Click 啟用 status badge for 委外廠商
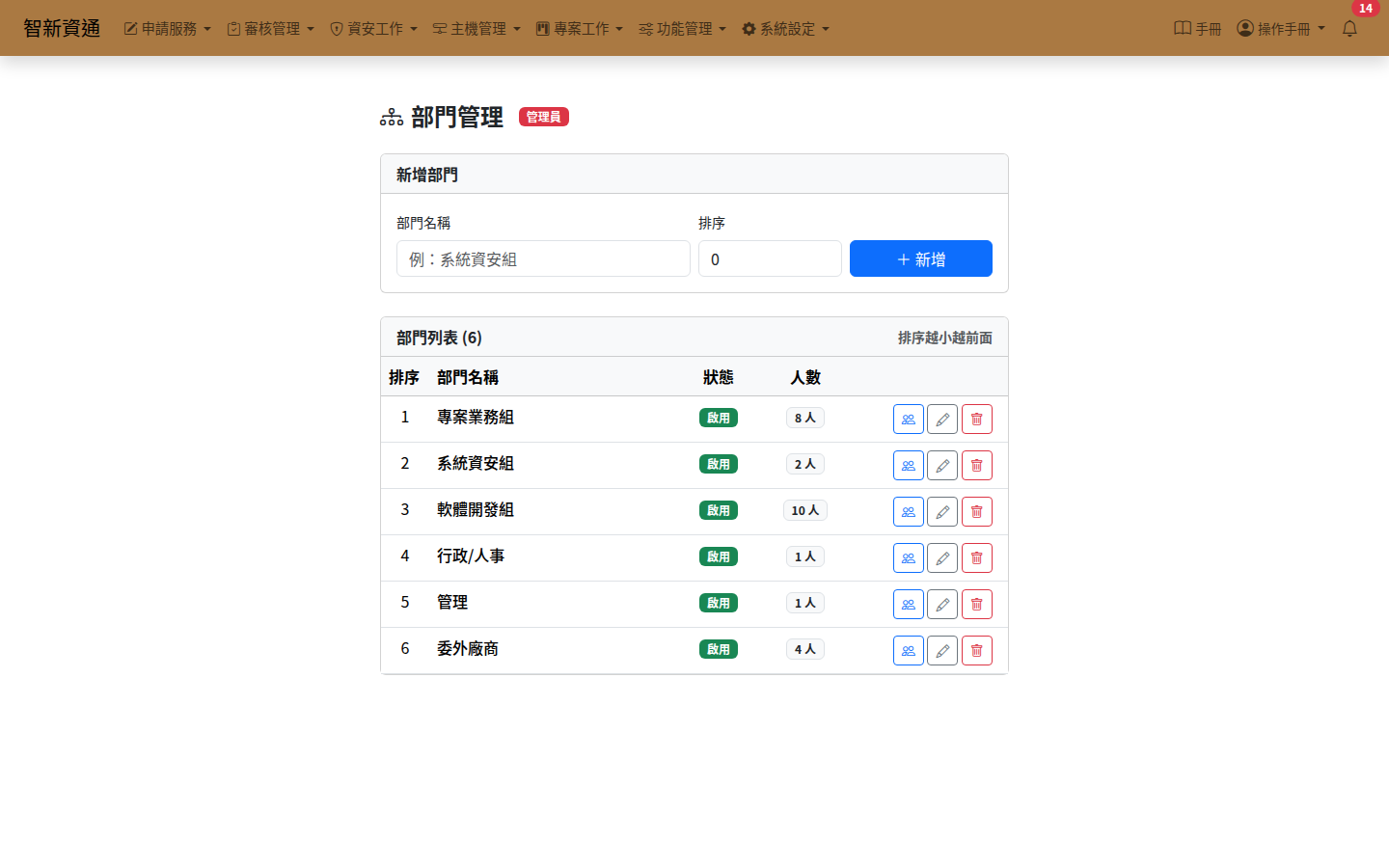1389x868 pixels. tap(719, 649)
